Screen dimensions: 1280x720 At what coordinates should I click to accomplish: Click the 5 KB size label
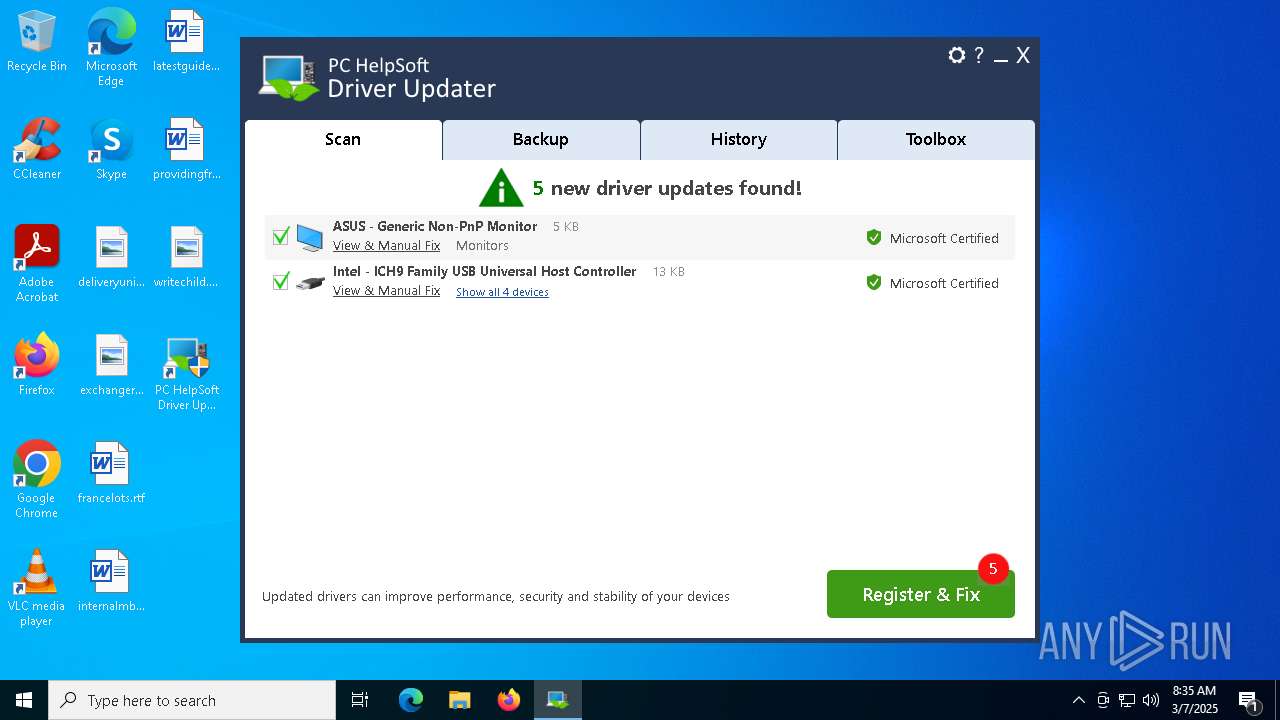pyautogui.click(x=566, y=227)
